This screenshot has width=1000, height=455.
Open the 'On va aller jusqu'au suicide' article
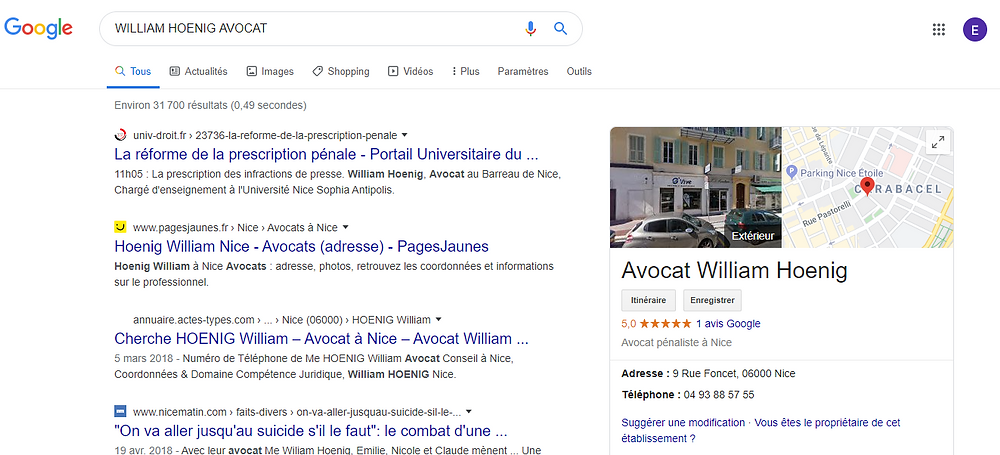311,430
